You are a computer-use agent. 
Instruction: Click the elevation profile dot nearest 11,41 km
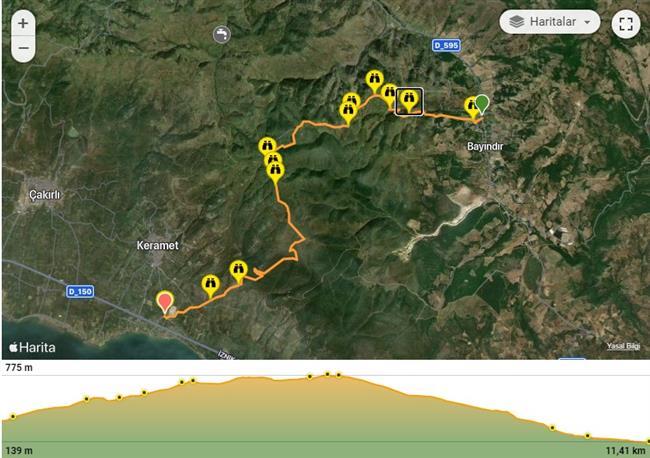click(648, 441)
